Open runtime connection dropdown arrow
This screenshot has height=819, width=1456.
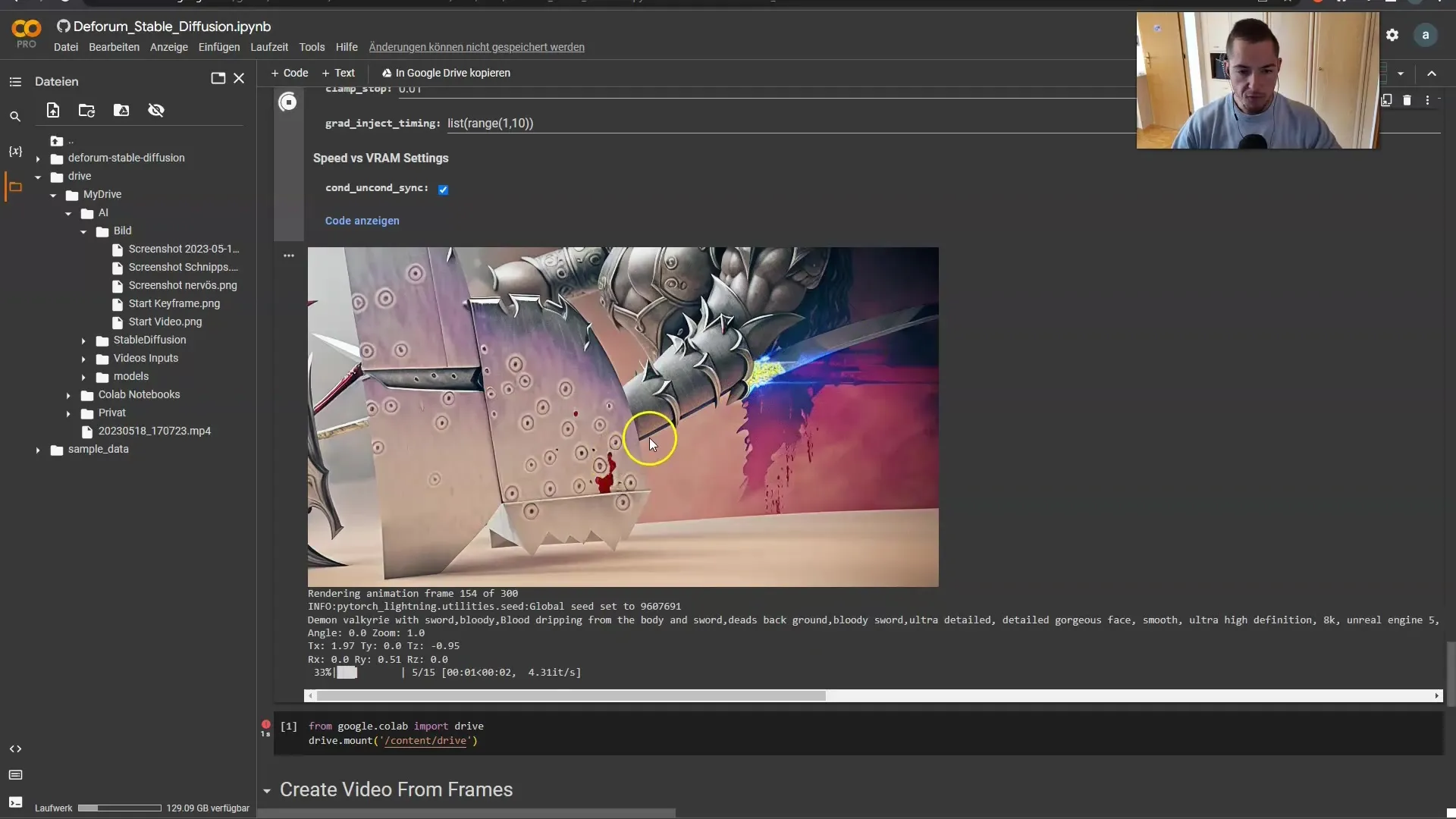(x=1401, y=74)
